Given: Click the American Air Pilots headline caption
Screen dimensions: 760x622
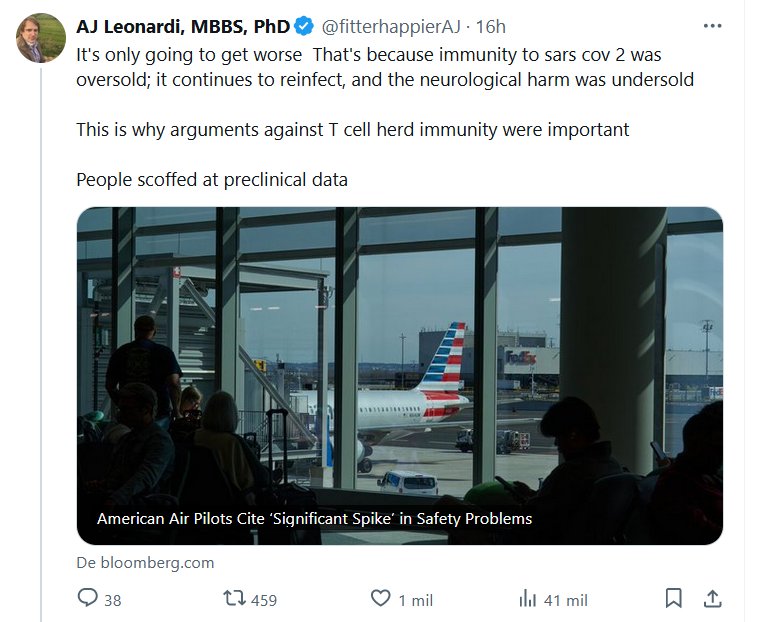Looking at the screenshot, I should pyautogui.click(x=314, y=519).
